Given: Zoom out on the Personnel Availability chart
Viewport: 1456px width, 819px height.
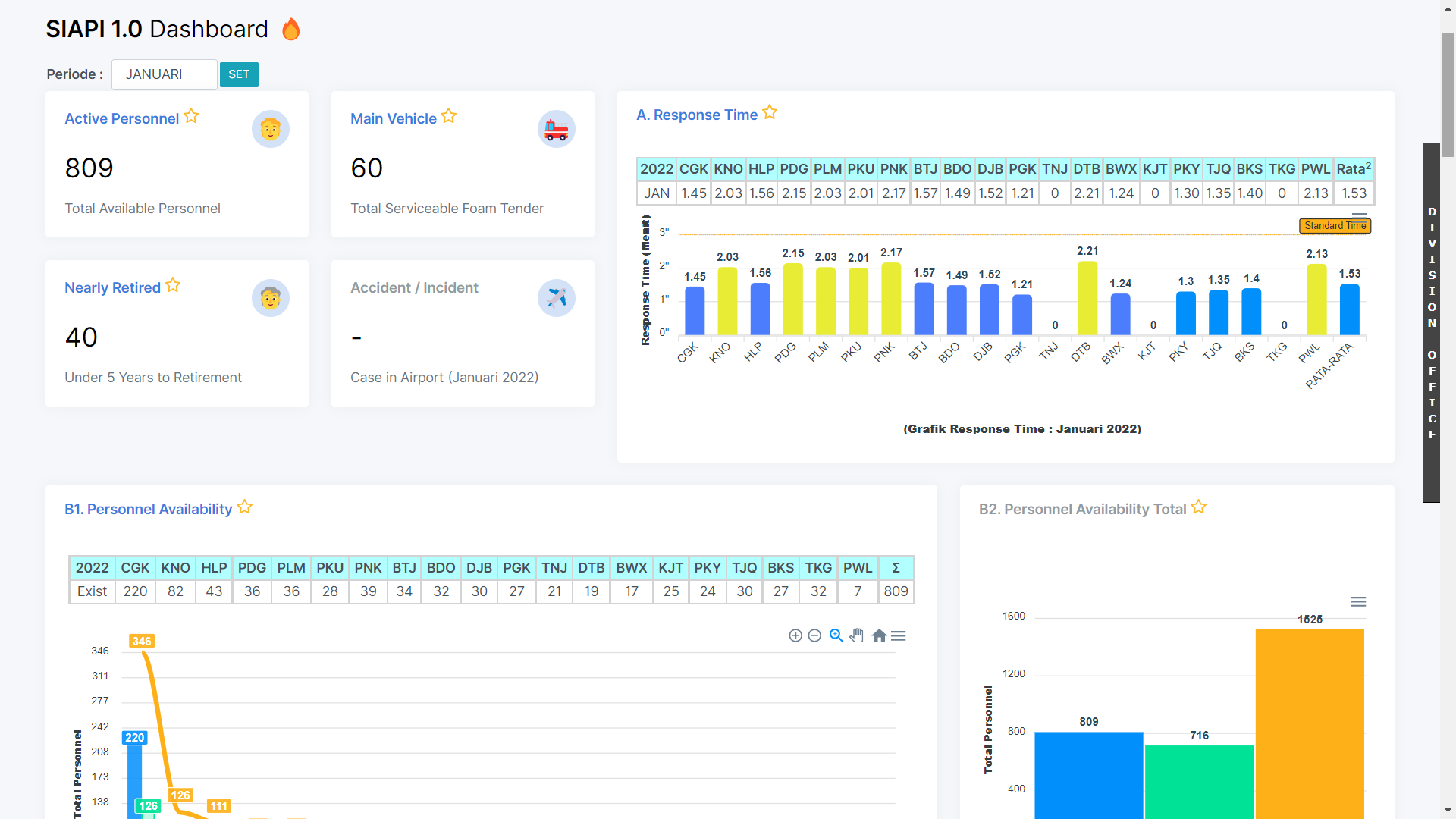Looking at the screenshot, I should [x=814, y=635].
